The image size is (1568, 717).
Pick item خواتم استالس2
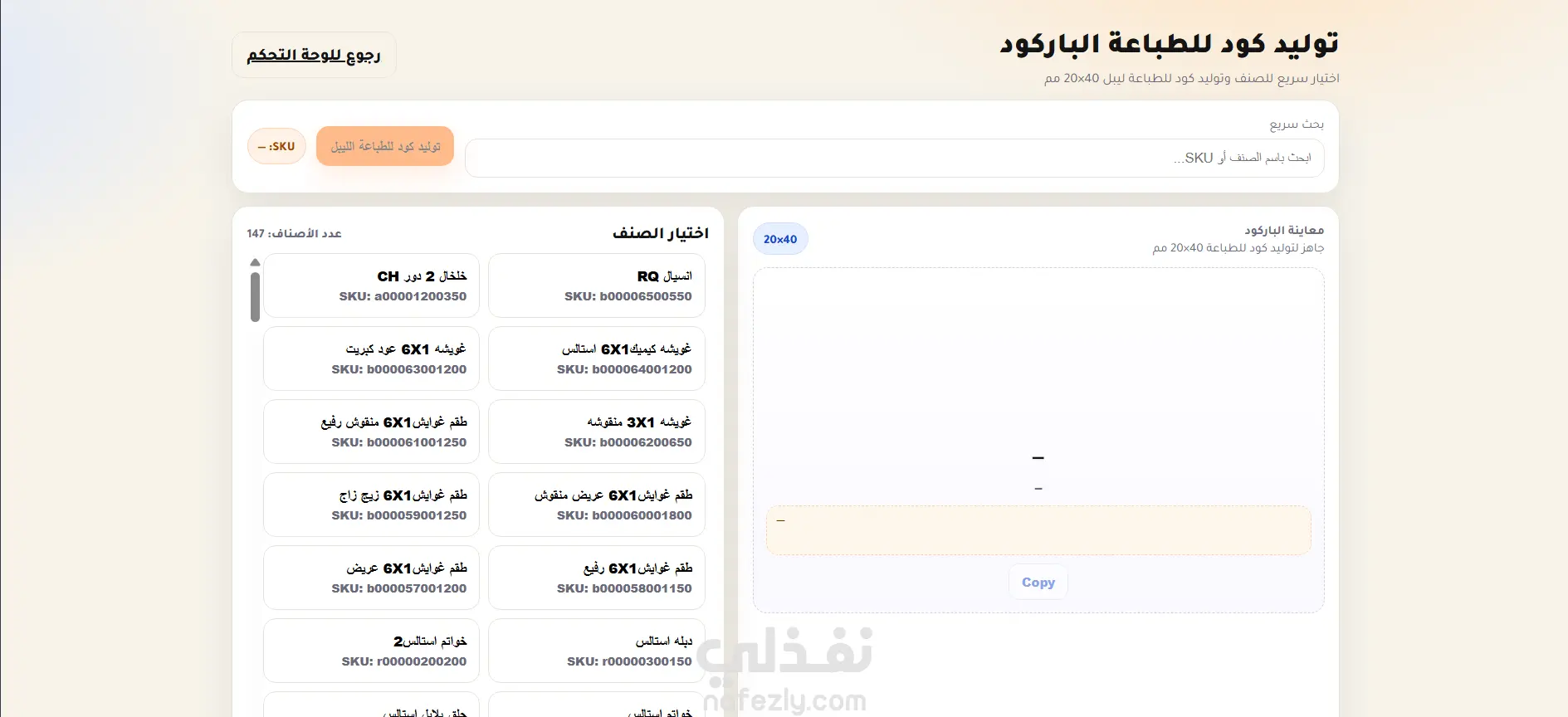coord(371,651)
